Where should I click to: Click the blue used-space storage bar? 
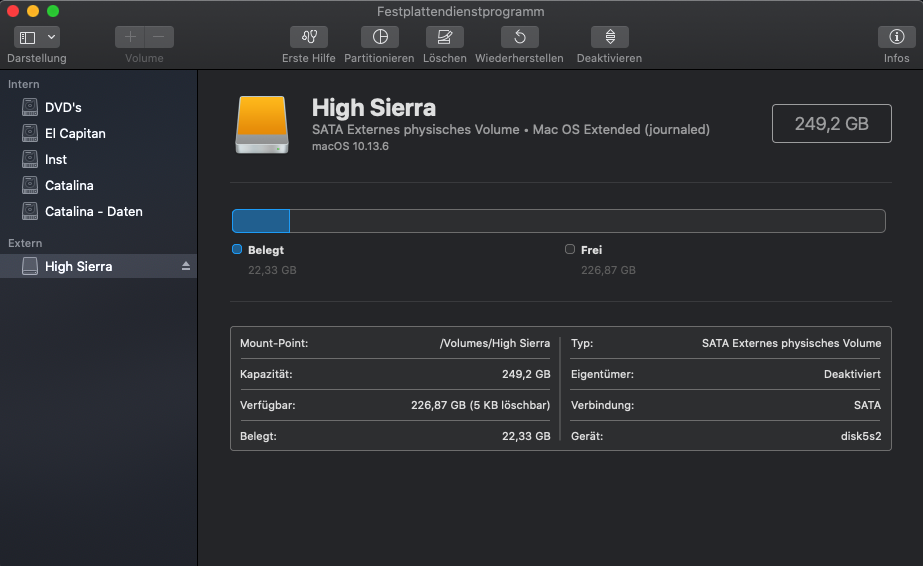click(x=261, y=221)
